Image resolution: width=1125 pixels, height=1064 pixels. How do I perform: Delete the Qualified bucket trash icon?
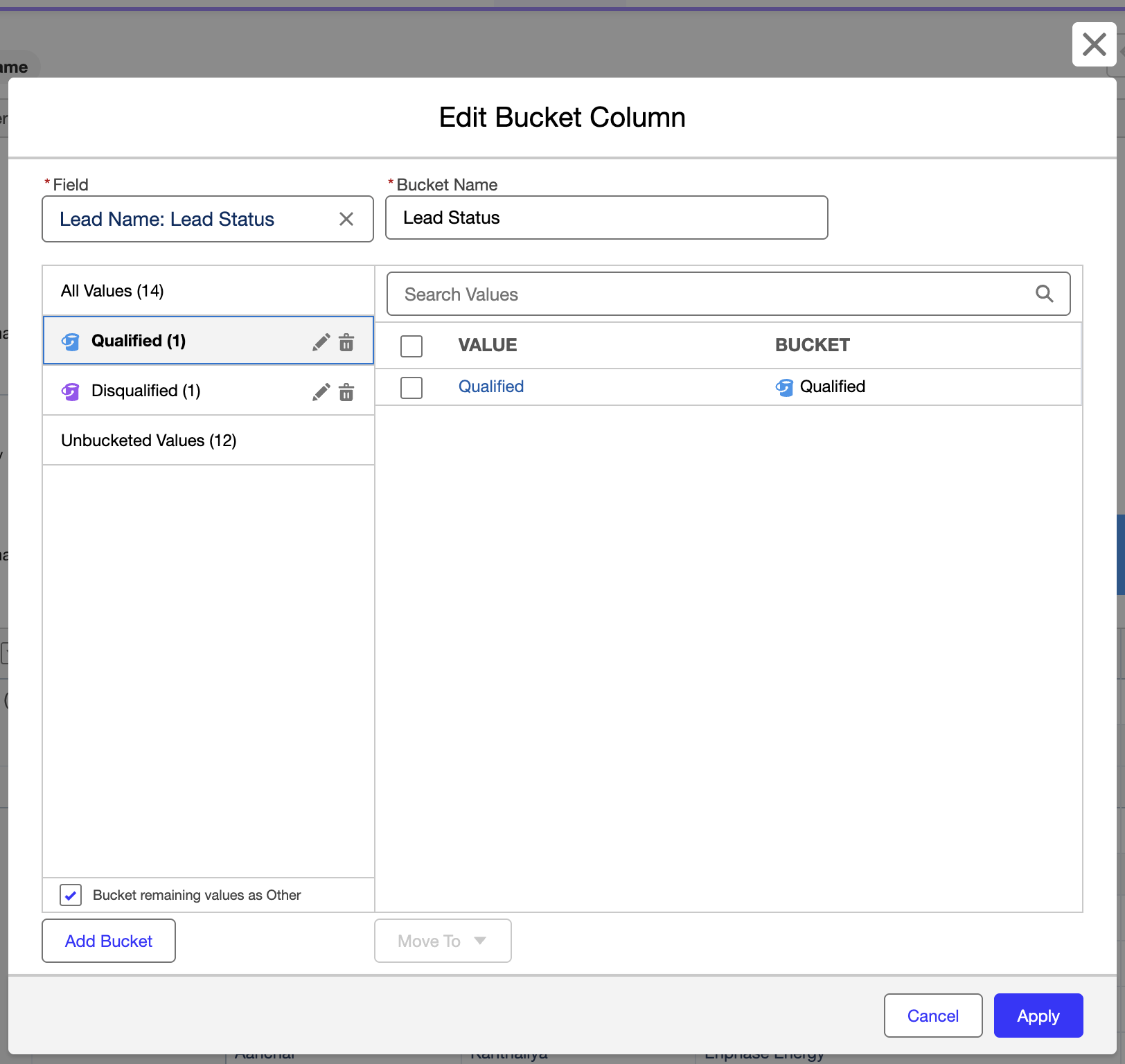point(346,342)
